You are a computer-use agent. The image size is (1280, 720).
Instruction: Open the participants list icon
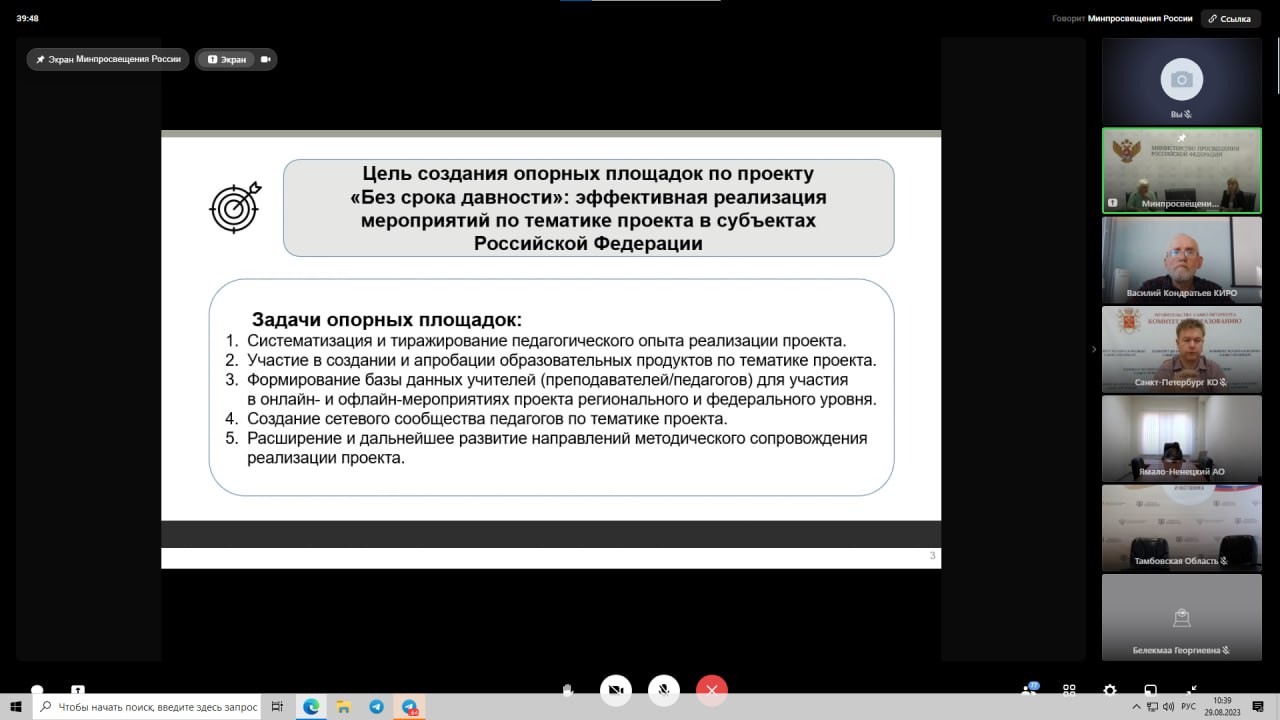[1029, 689]
